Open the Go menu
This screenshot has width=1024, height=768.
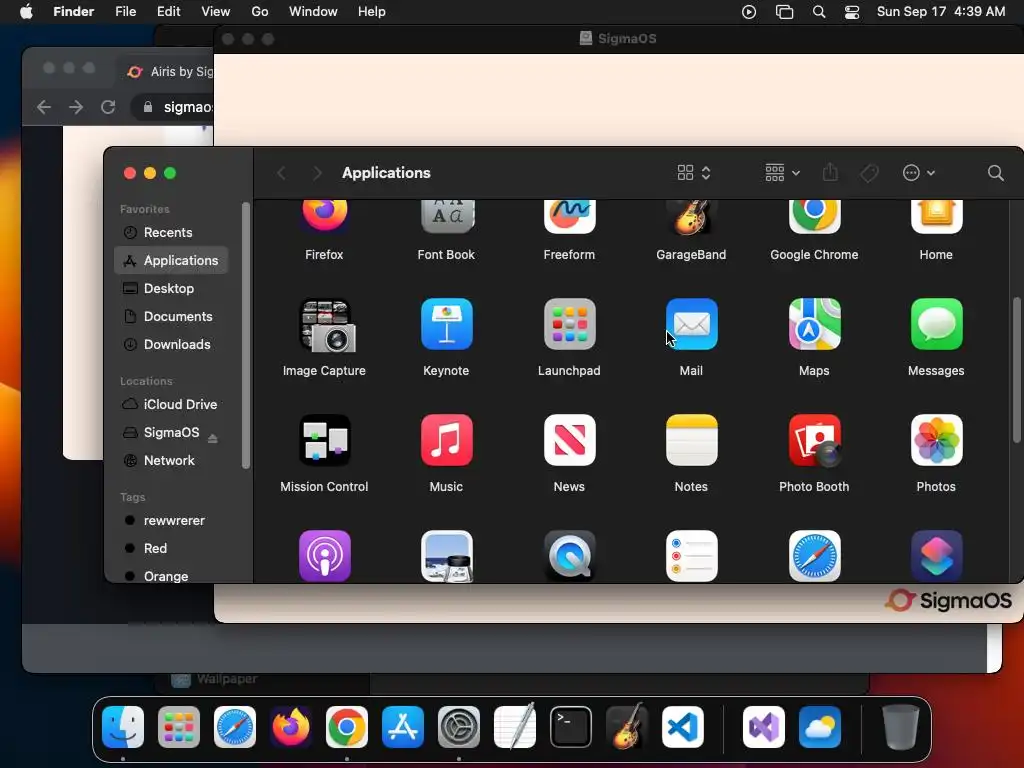[260, 12]
